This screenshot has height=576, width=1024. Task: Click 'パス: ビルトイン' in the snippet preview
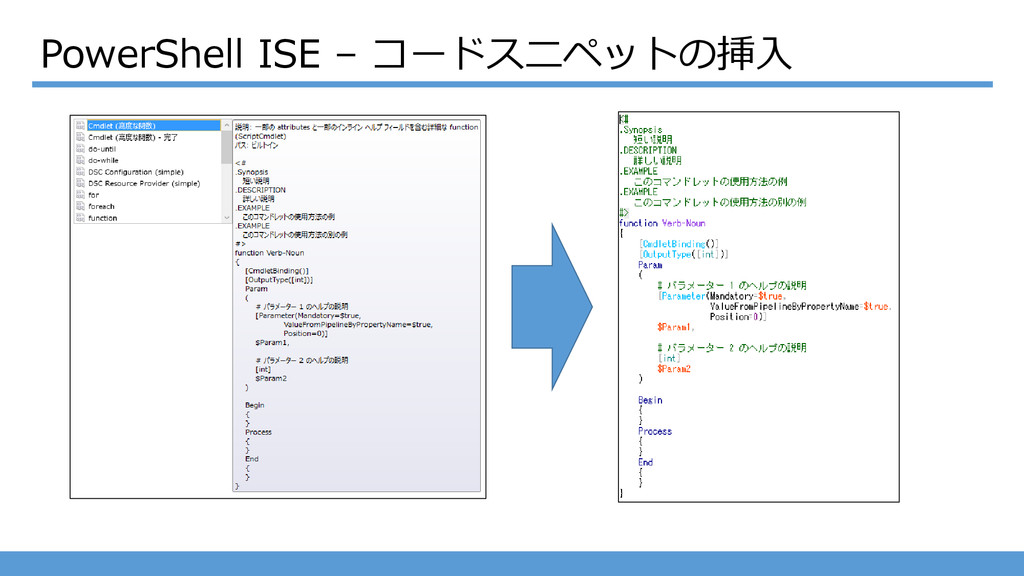click(257, 146)
